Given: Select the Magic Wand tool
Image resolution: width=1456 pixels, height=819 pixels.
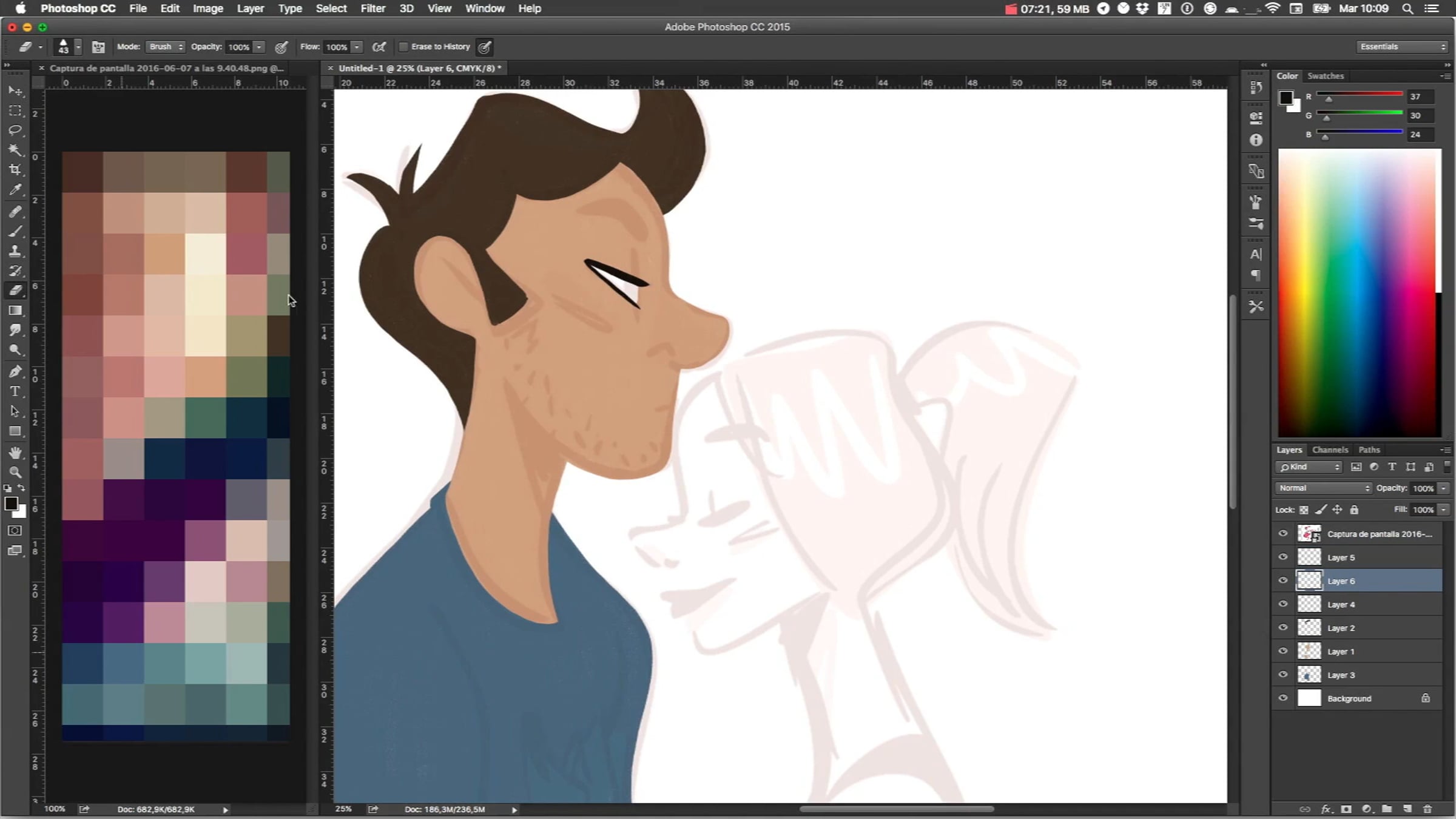Looking at the screenshot, I should 15,150.
